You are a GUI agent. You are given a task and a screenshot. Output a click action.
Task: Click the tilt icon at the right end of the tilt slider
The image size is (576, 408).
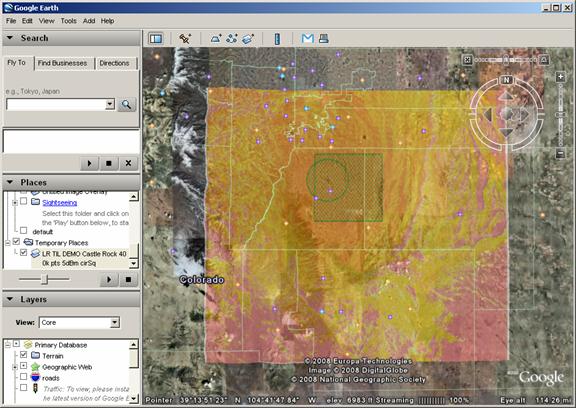click(x=544, y=59)
